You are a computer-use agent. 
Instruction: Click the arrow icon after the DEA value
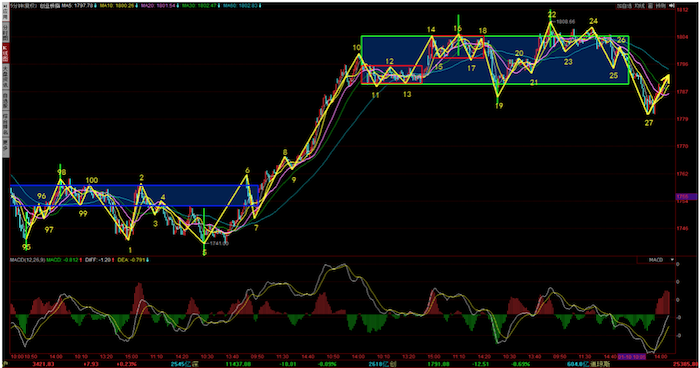pos(148,259)
